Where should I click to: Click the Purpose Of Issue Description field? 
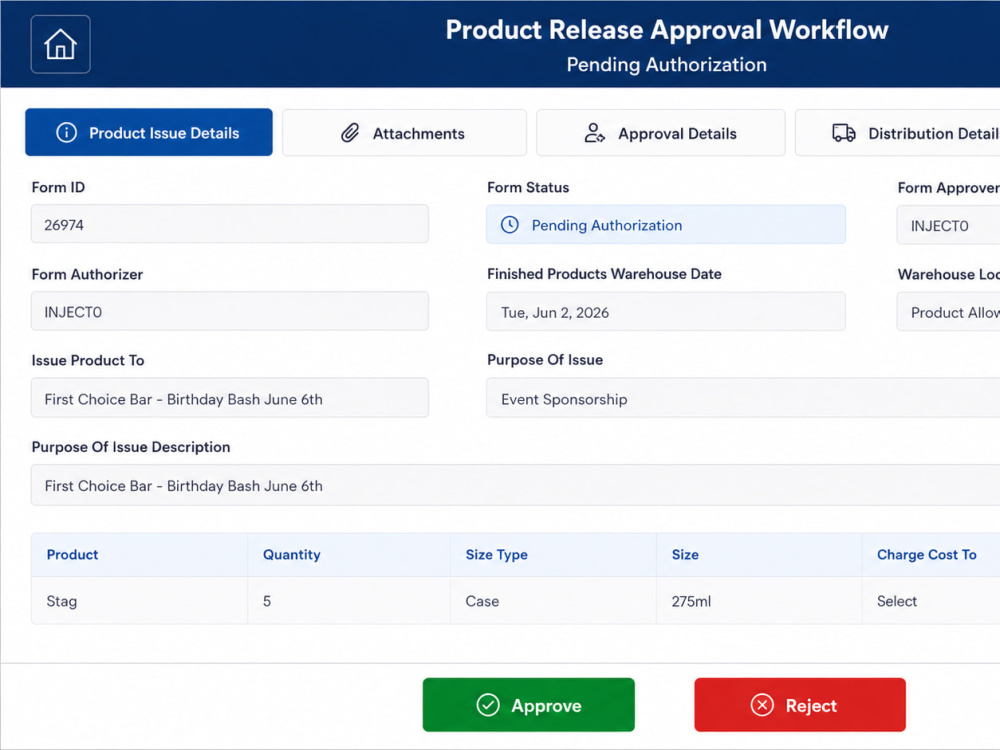(x=515, y=485)
